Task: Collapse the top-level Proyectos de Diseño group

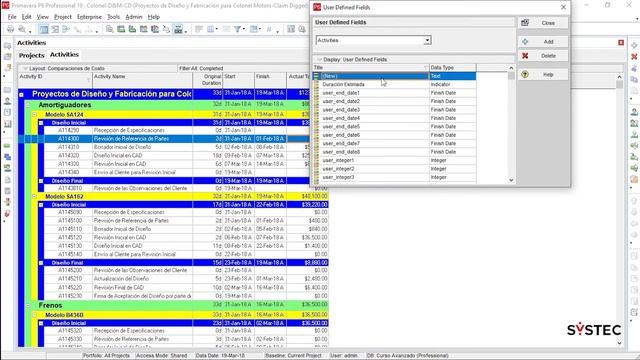Action: click(21, 94)
